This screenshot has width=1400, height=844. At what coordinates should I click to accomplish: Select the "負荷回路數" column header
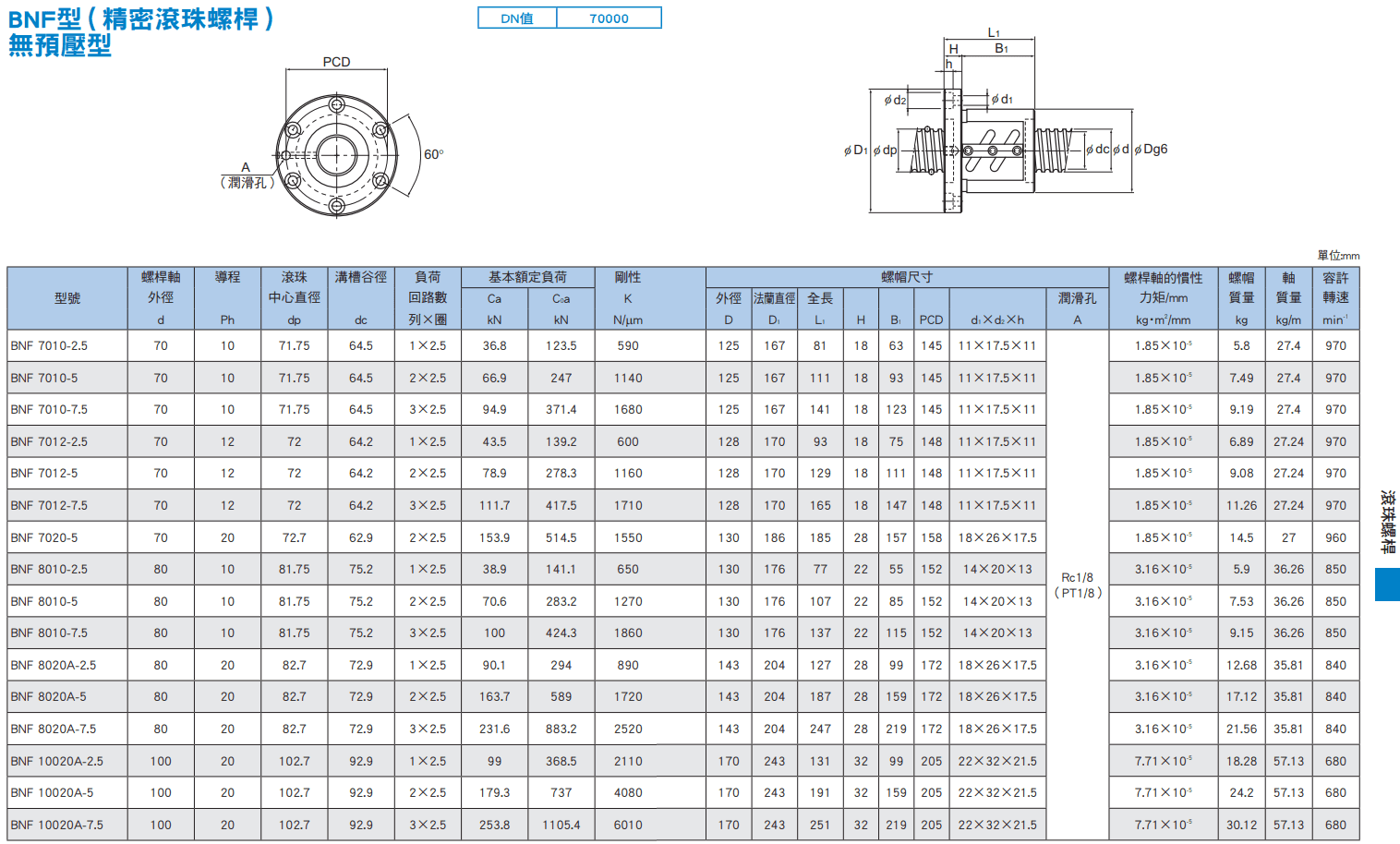[x=428, y=298]
